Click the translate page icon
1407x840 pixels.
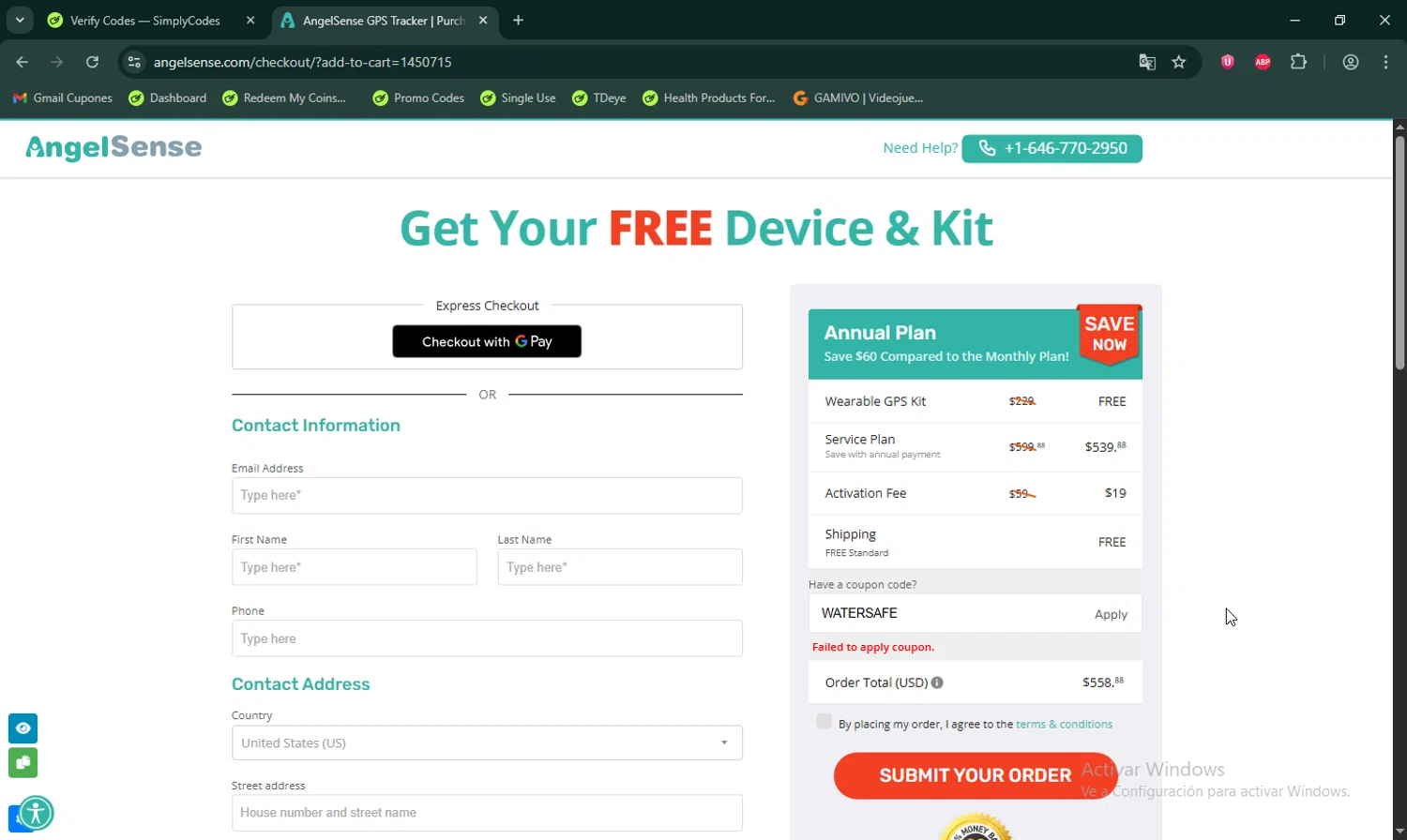pos(1147,62)
